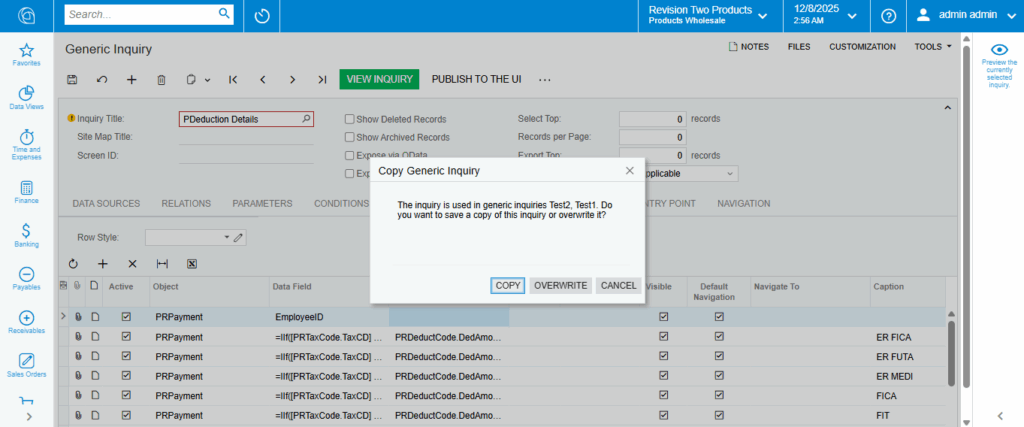
Task: Click the Export to Excel grid icon
Action: 192,264
